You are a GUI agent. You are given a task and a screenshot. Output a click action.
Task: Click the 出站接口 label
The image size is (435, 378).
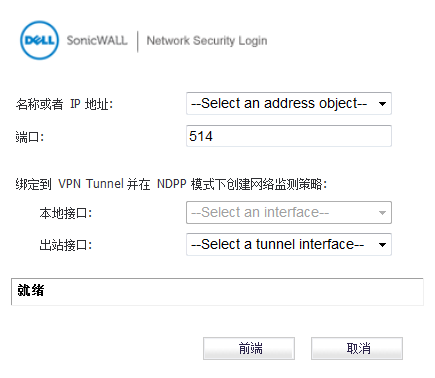pyautogui.click(x=66, y=245)
